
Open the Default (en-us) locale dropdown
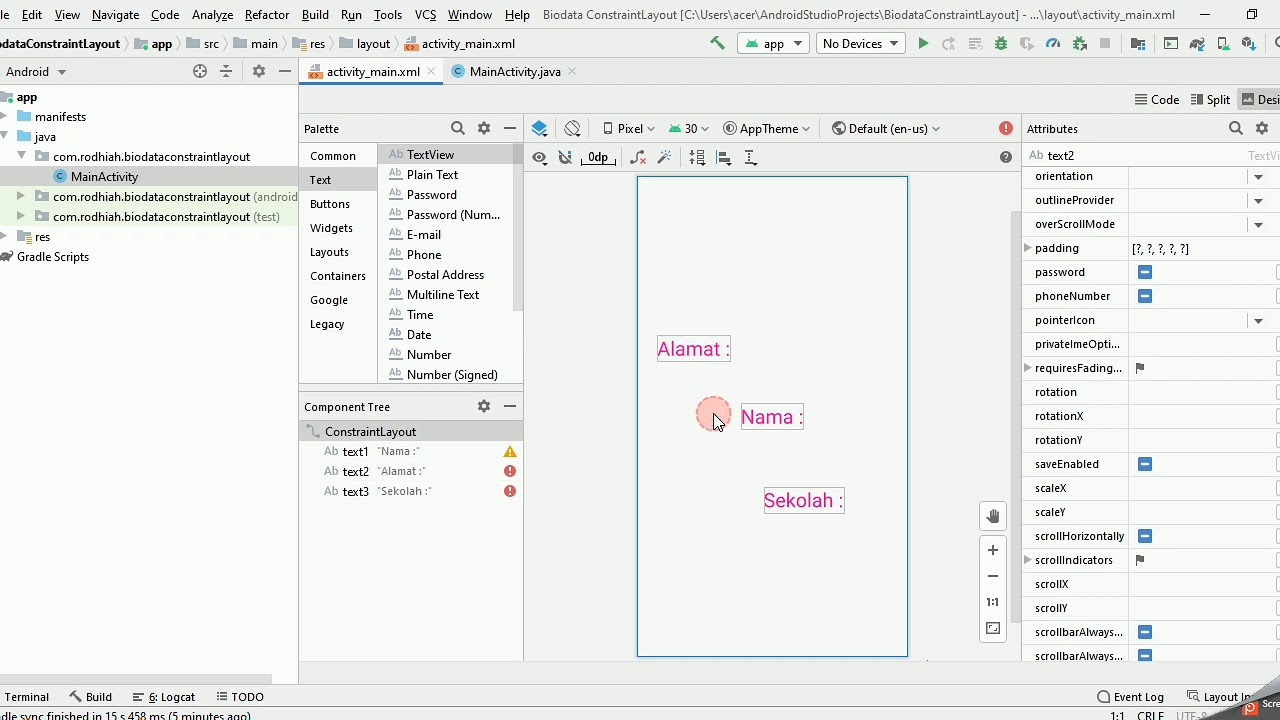886,128
